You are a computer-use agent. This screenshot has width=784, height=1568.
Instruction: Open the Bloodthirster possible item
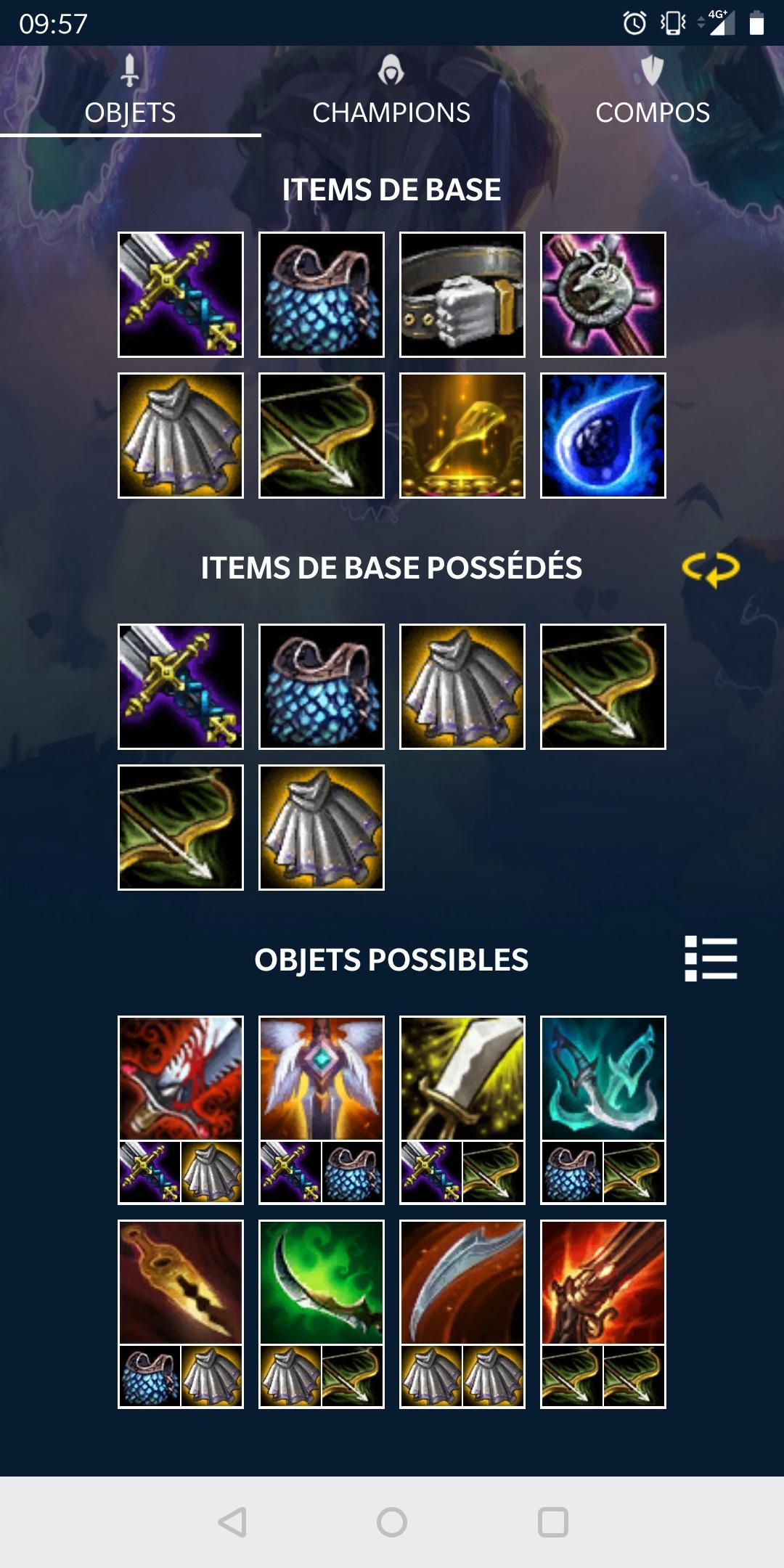click(x=181, y=1110)
